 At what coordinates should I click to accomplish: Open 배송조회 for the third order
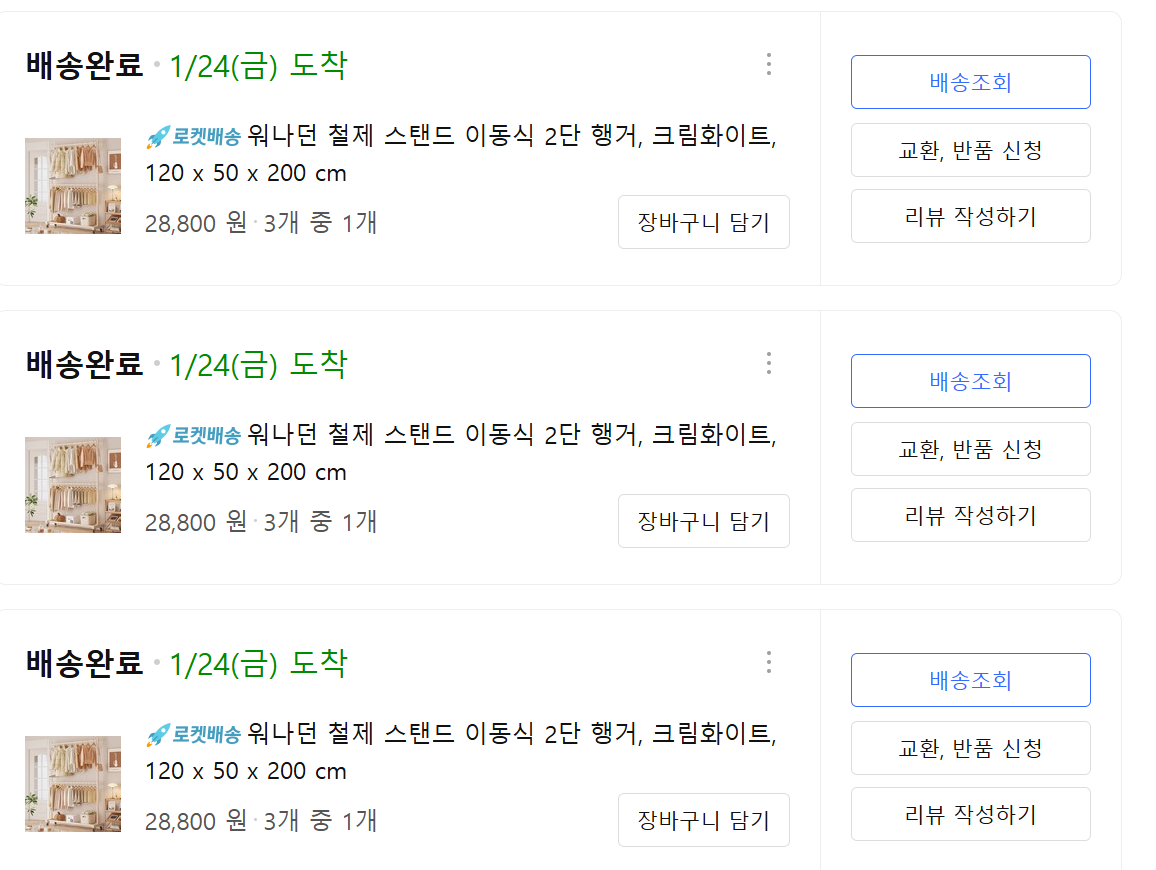tap(969, 679)
